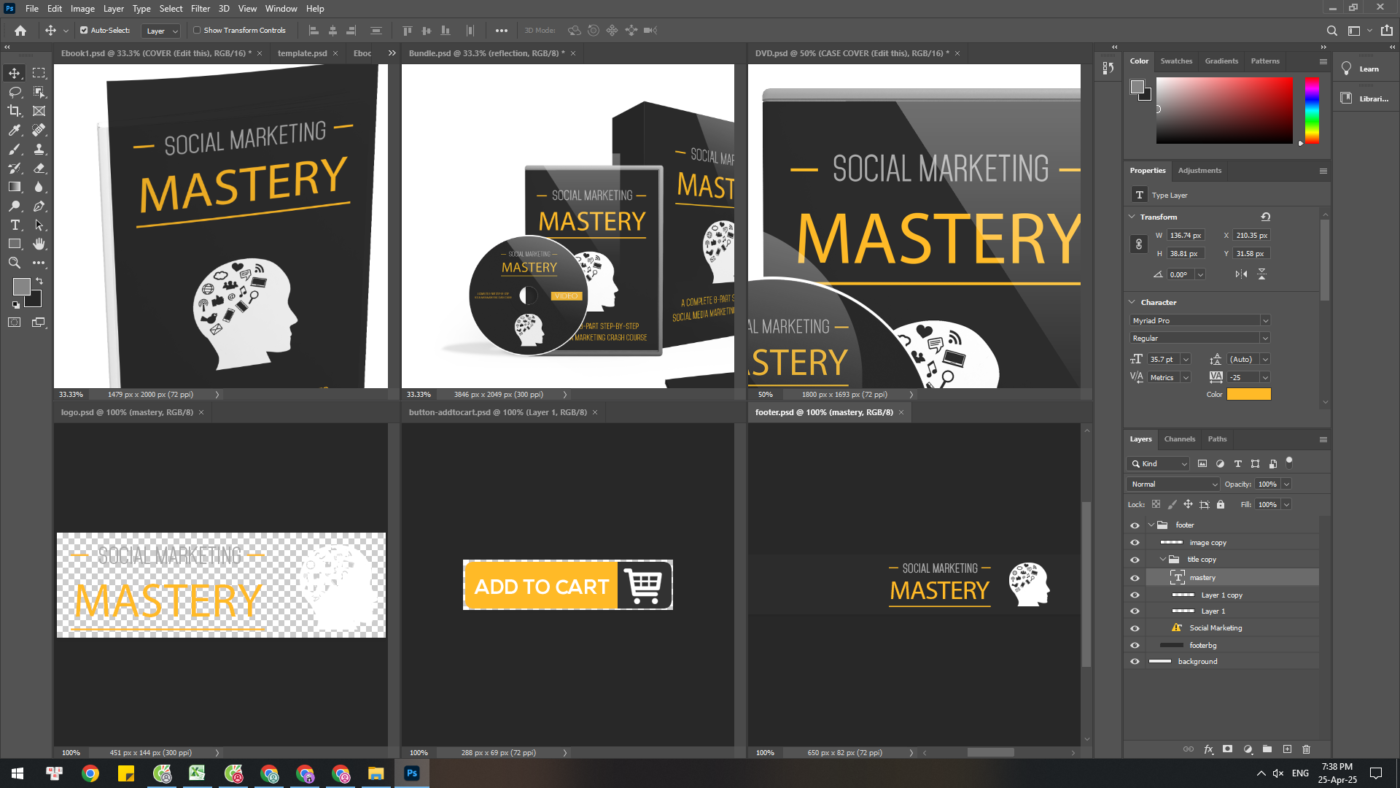Open the Normal blend mode dropdown

1173,484
